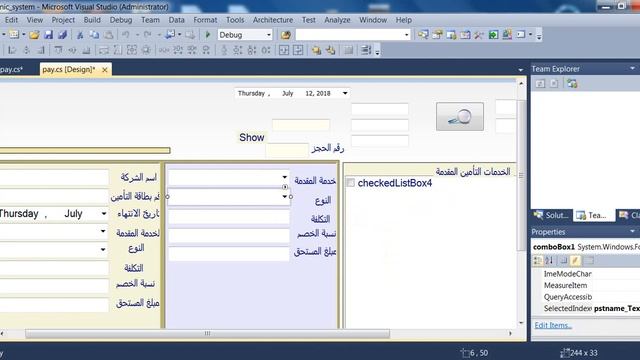The width and height of the screenshot is (640, 360).
Task: Expand Team Explorer panel options arrow
Action: (x=632, y=69)
